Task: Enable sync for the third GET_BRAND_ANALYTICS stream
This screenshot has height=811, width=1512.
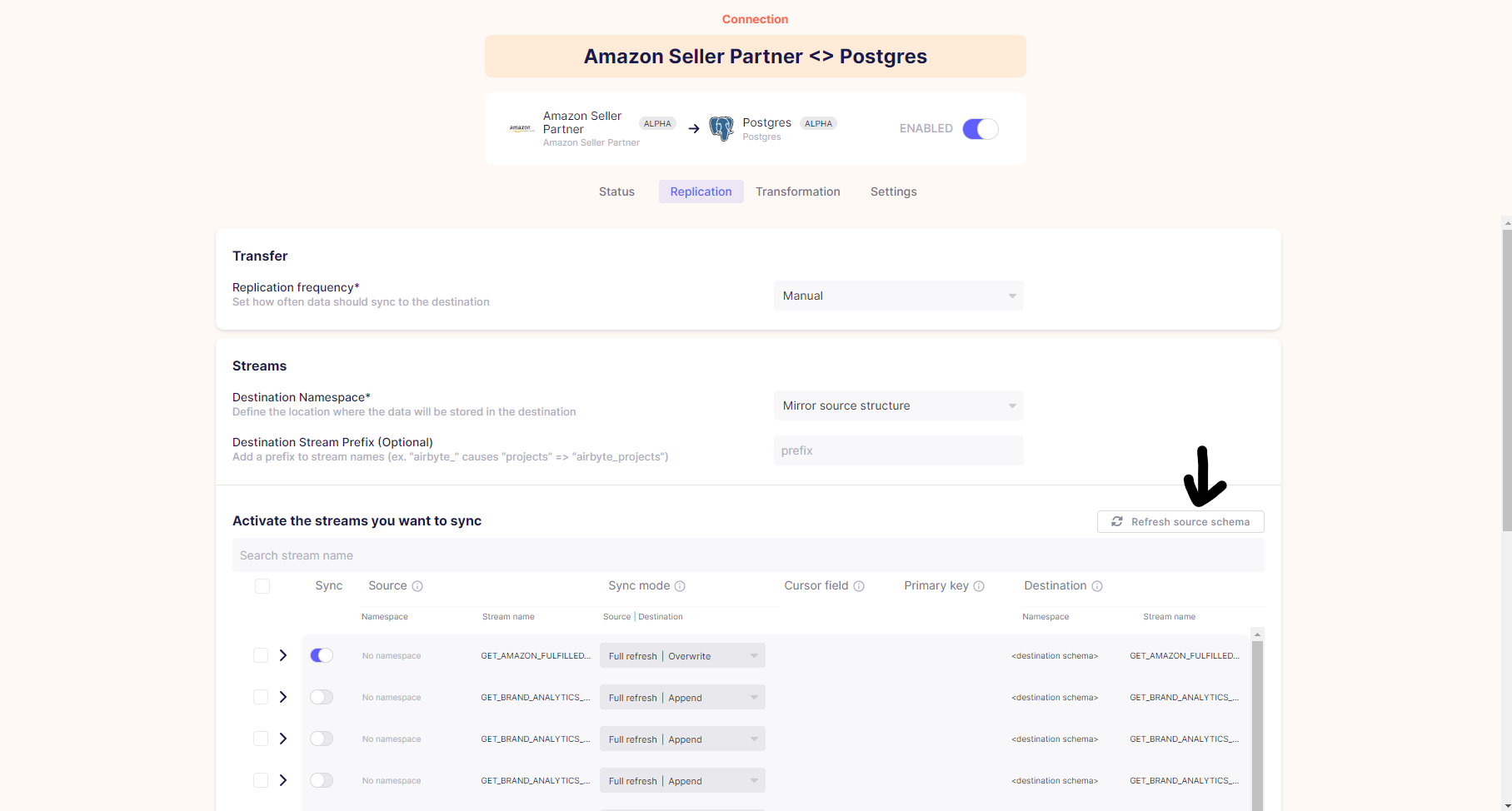Action: tap(322, 780)
